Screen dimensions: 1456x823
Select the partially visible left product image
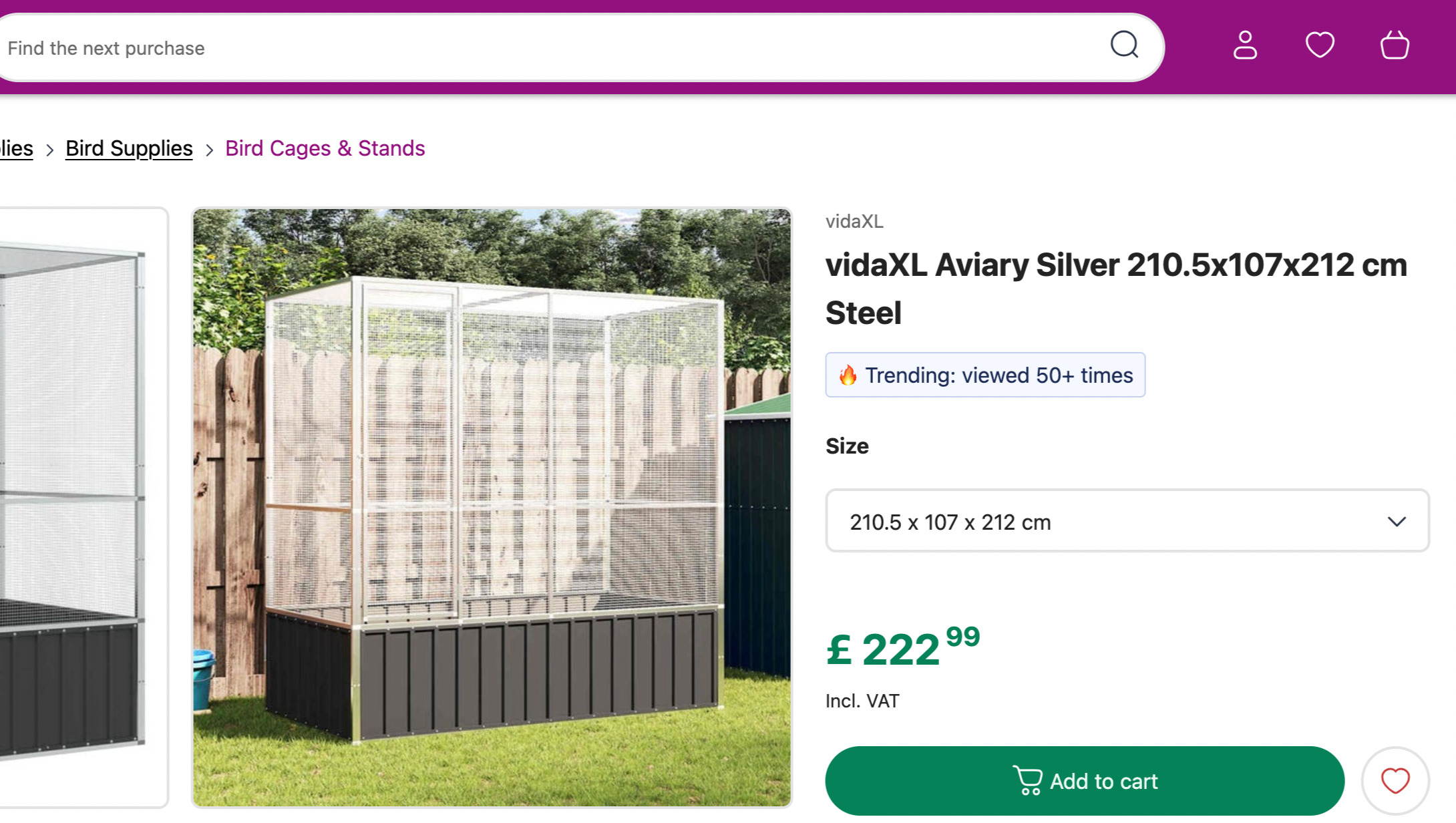coord(80,508)
